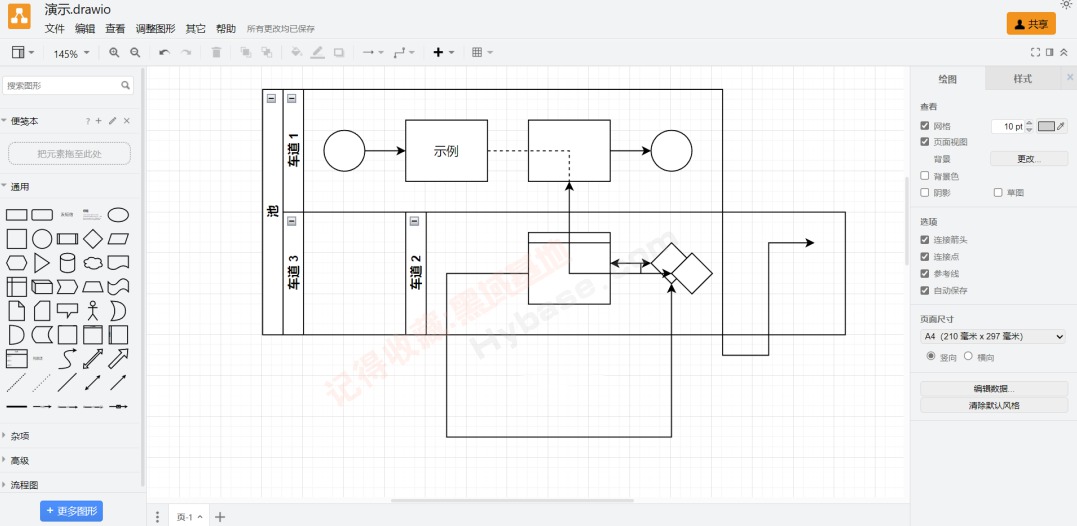The height and width of the screenshot is (526, 1077).
Task: Open the insert plus dropdown
Action: point(443,53)
